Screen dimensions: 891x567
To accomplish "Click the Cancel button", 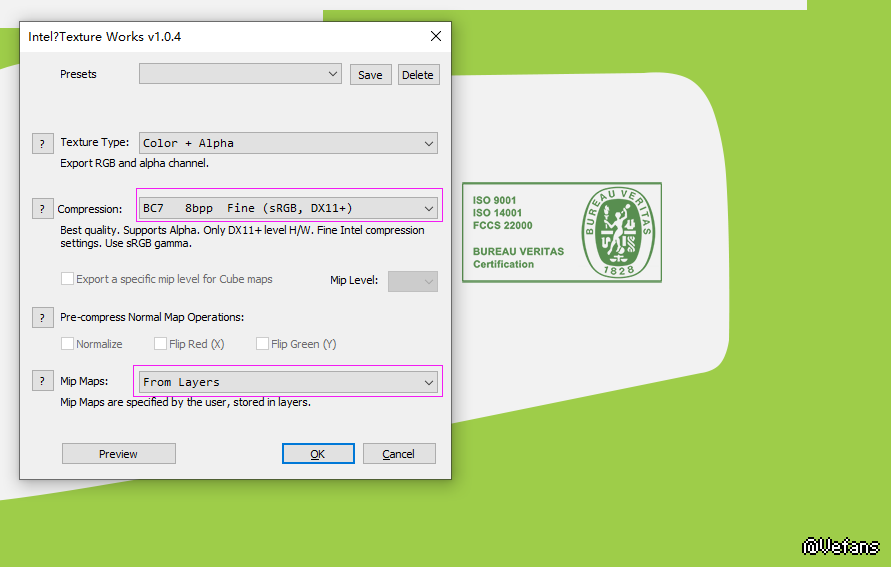I will (399, 453).
